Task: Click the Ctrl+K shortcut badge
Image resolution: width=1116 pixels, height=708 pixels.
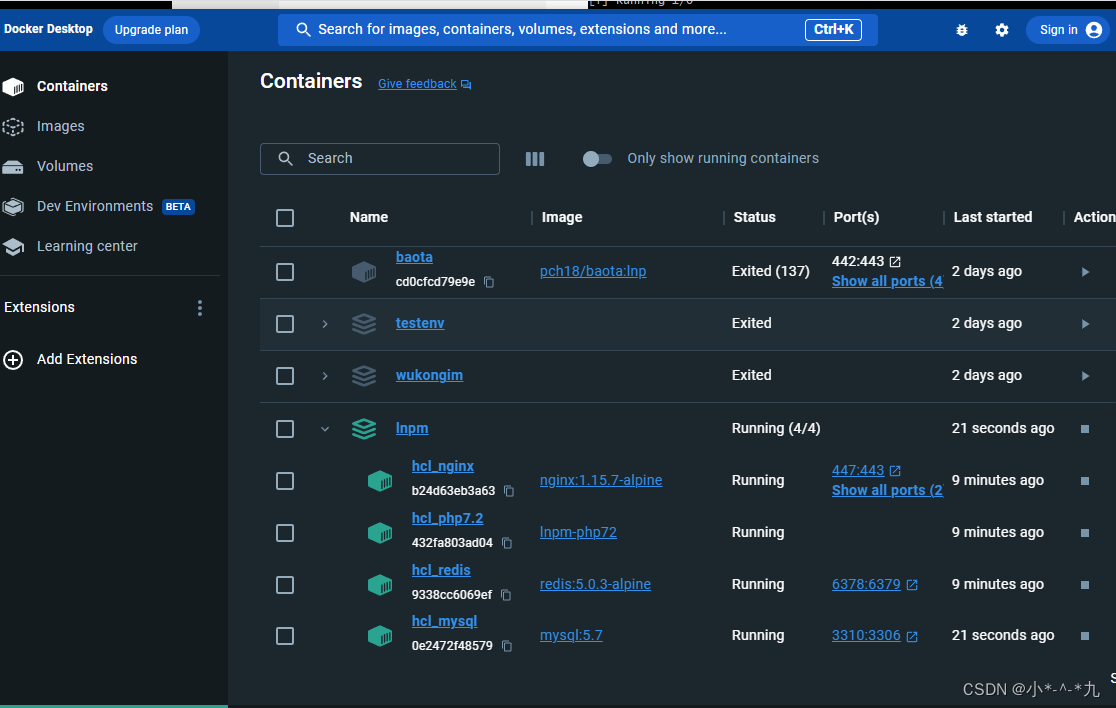Action: click(x=833, y=30)
